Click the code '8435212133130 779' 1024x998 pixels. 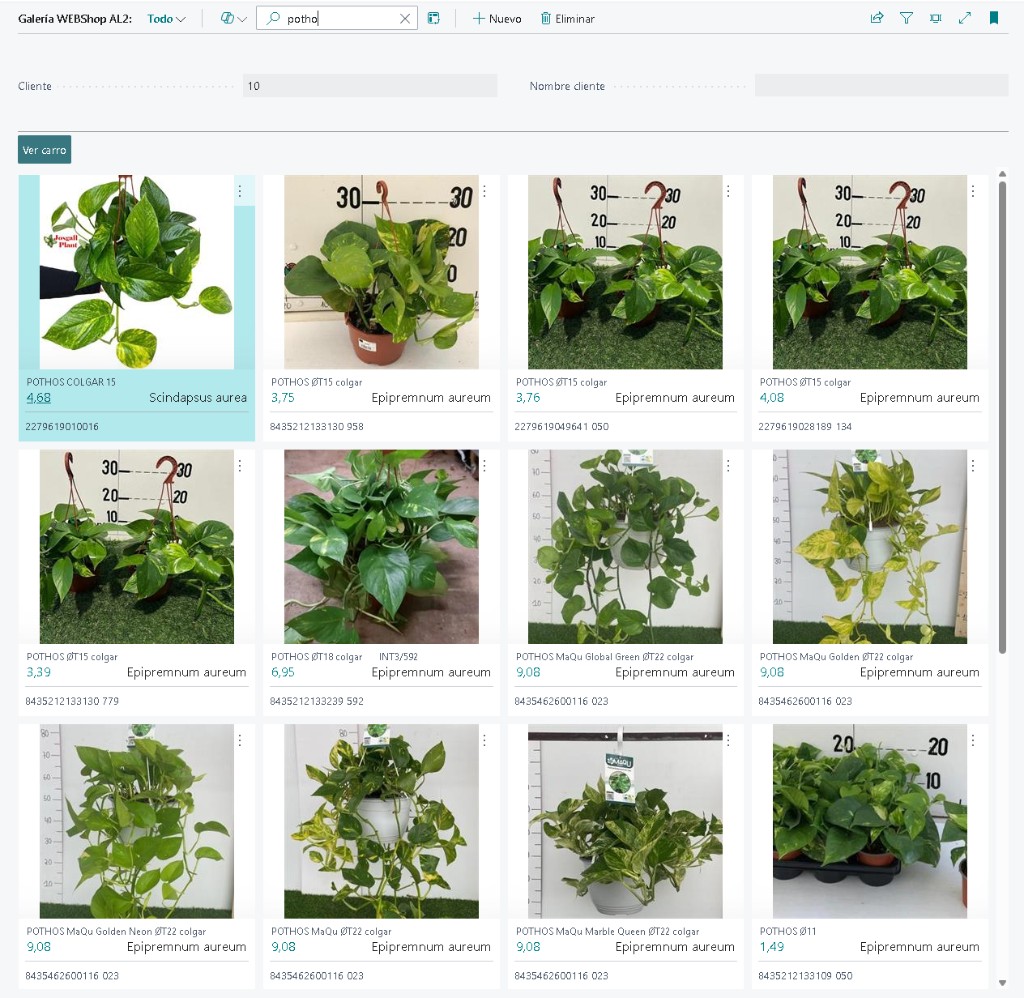click(x=72, y=701)
